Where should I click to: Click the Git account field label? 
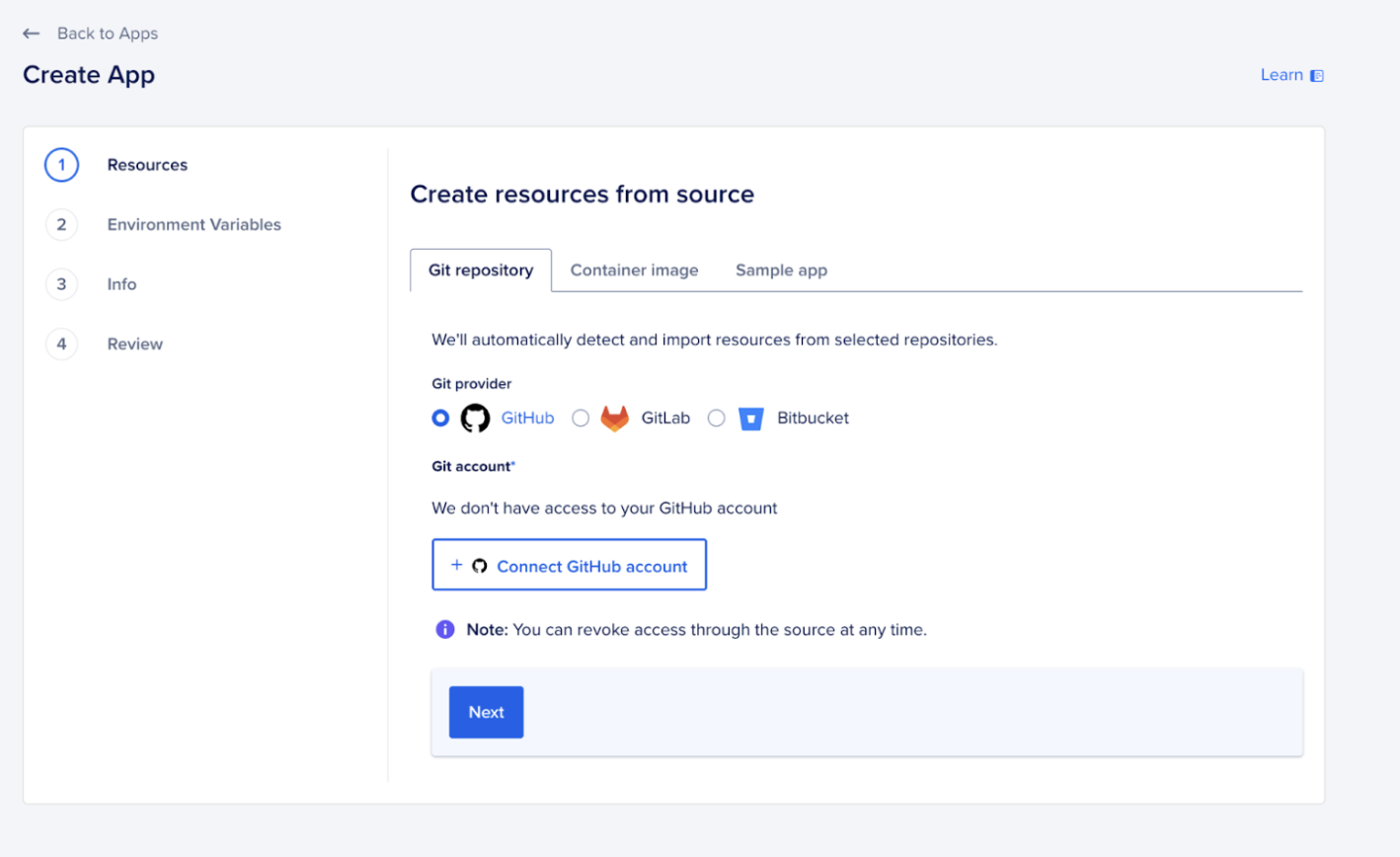coord(473,466)
